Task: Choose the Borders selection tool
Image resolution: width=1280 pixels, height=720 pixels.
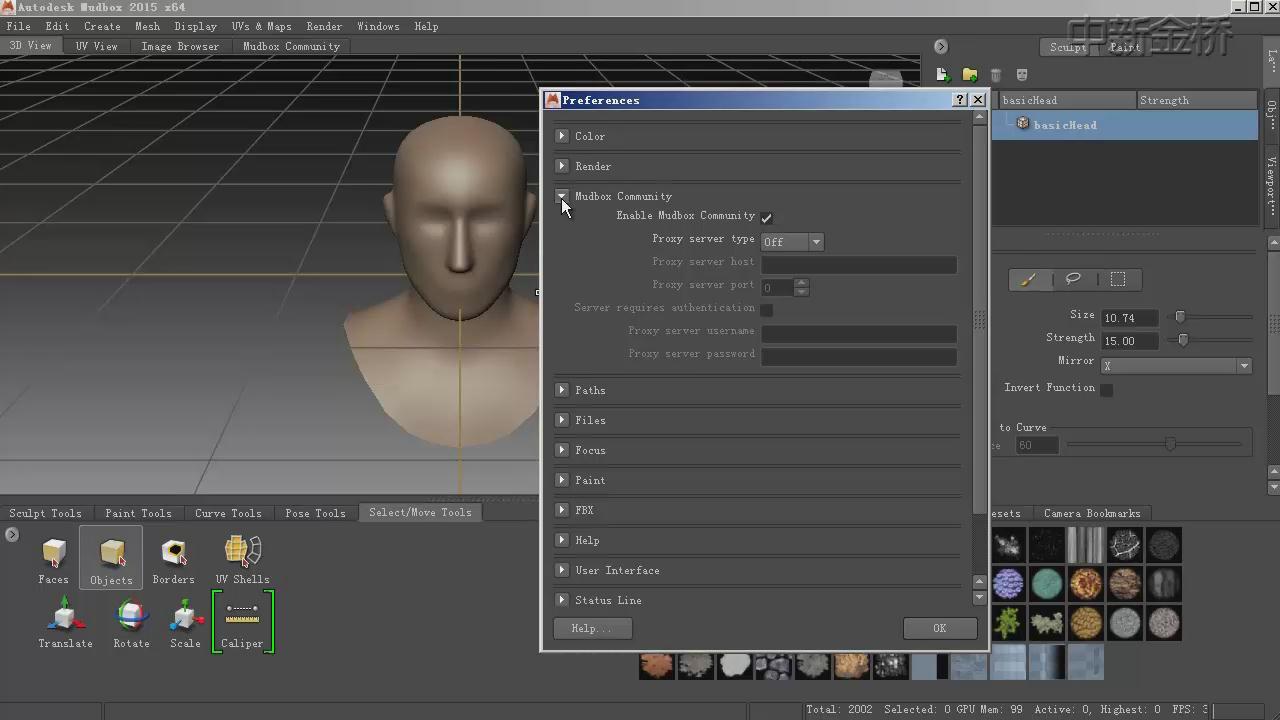Action: (x=173, y=560)
